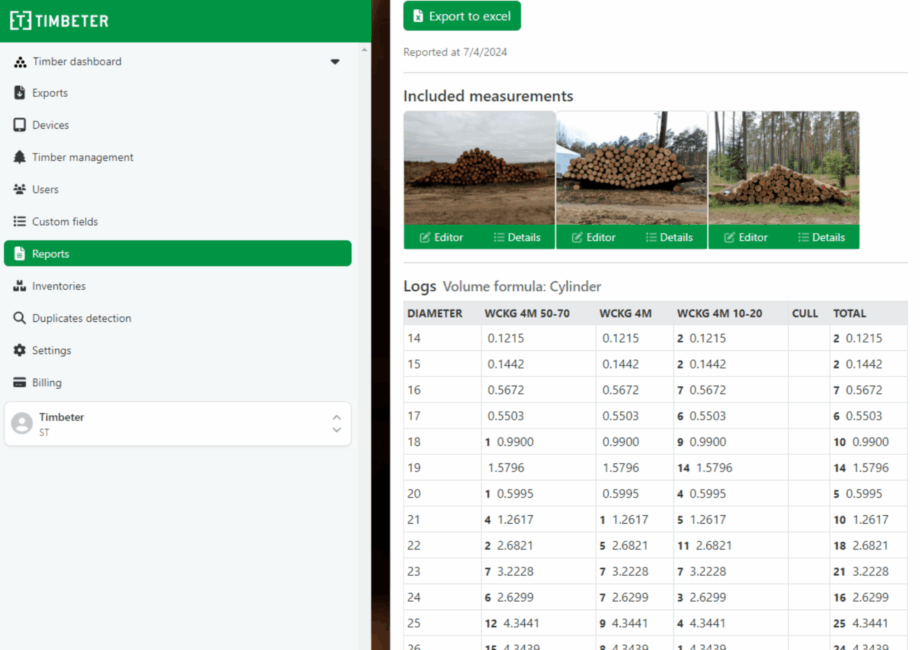Expand the Timber dashboard dropdown arrow
This screenshot has width=920, height=650.
point(335,62)
